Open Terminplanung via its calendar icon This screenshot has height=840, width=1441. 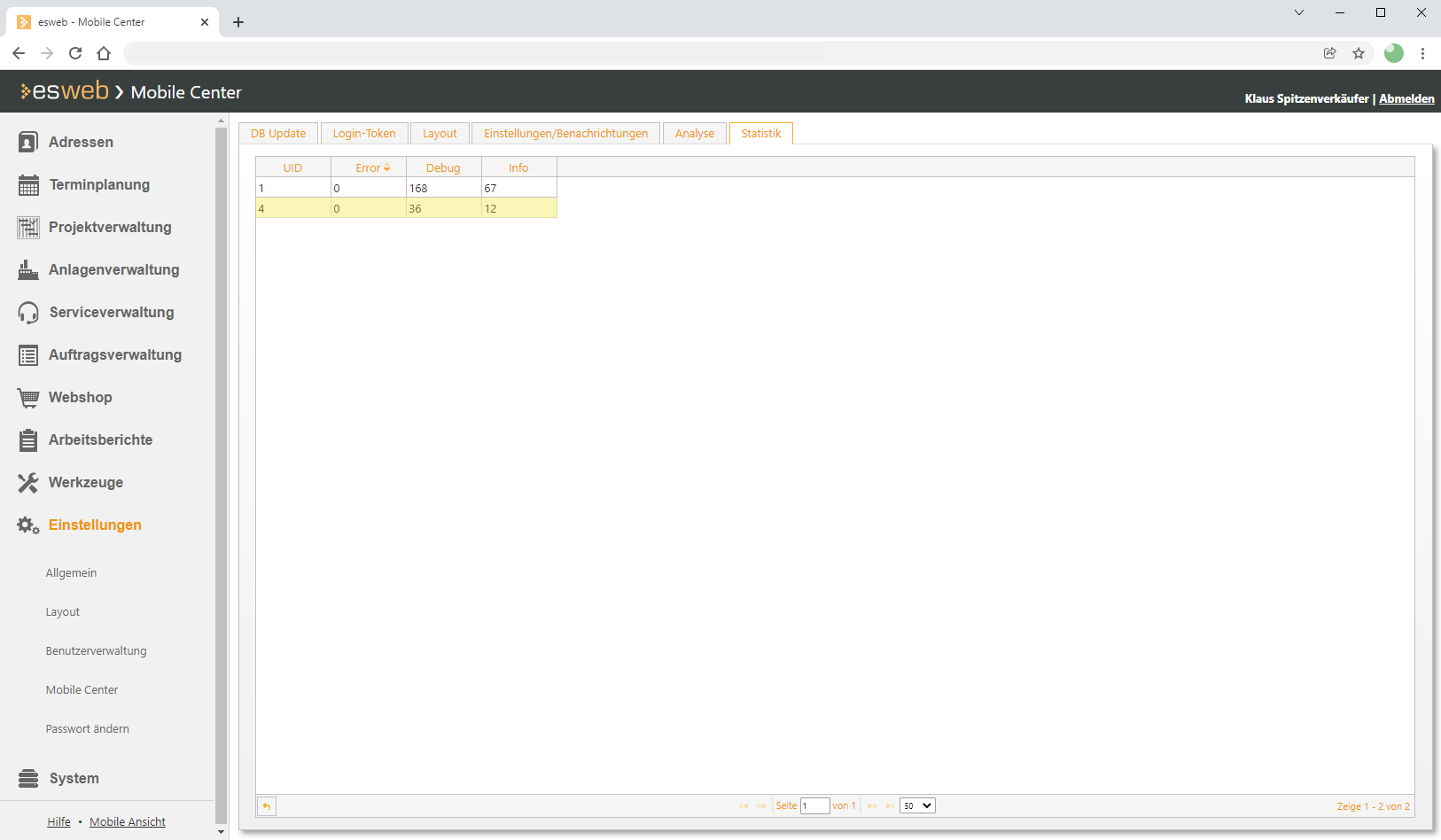(x=28, y=185)
